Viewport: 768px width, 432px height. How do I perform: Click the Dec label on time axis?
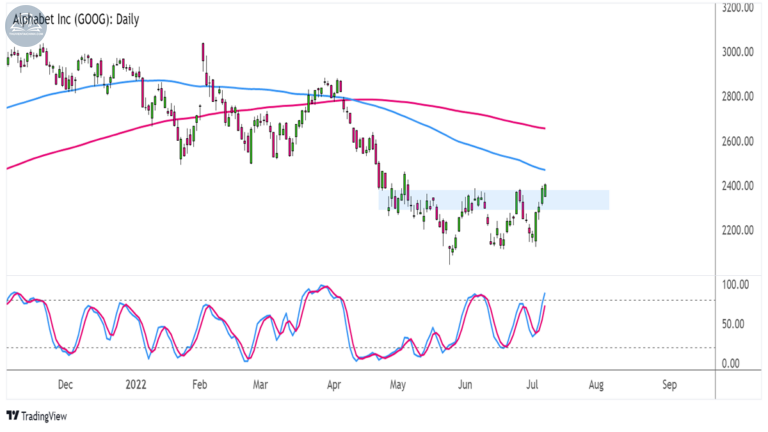point(65,384)
